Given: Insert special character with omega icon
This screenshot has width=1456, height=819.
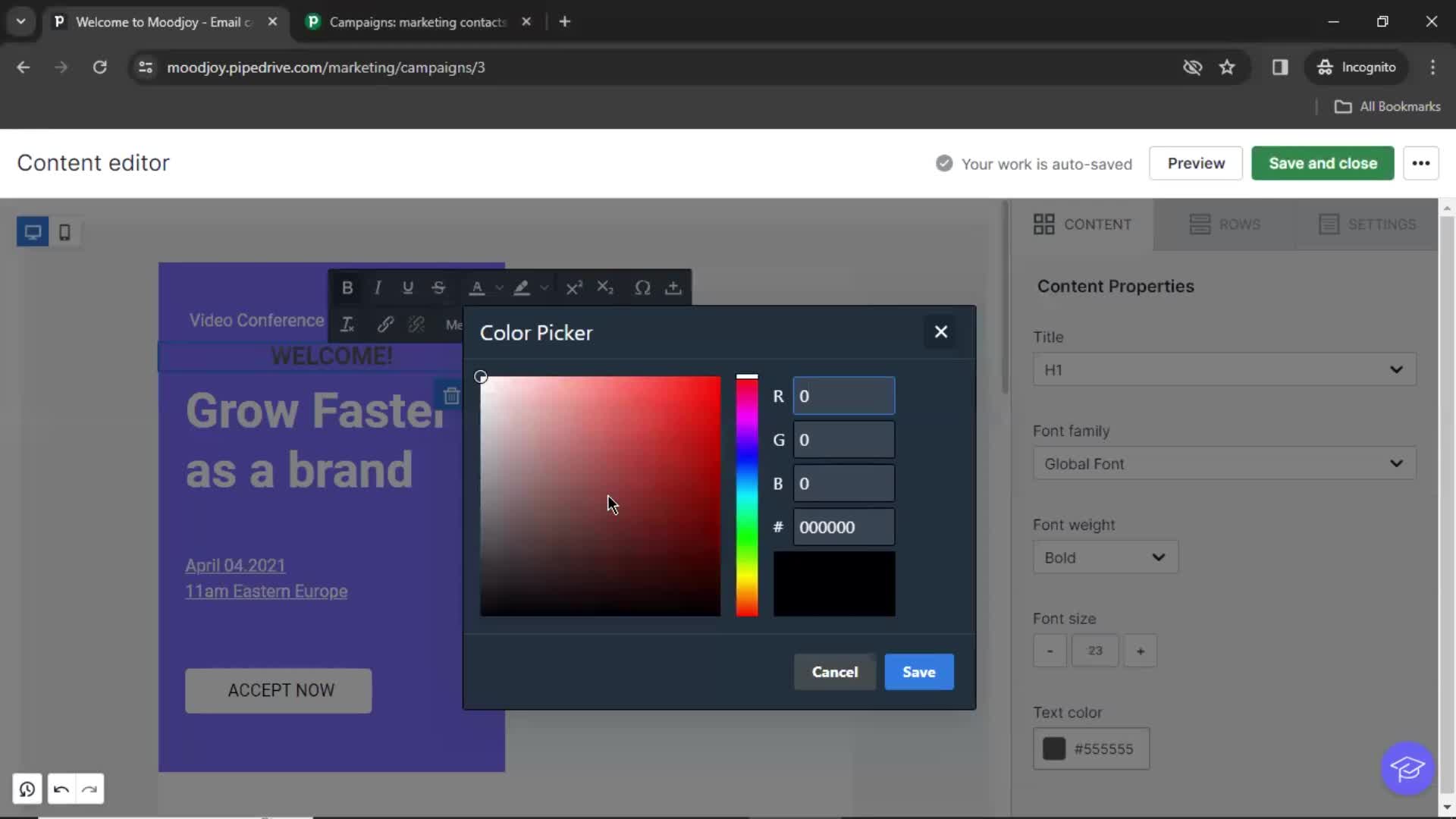Looking at the screenshot, I should tap(642, 288).
